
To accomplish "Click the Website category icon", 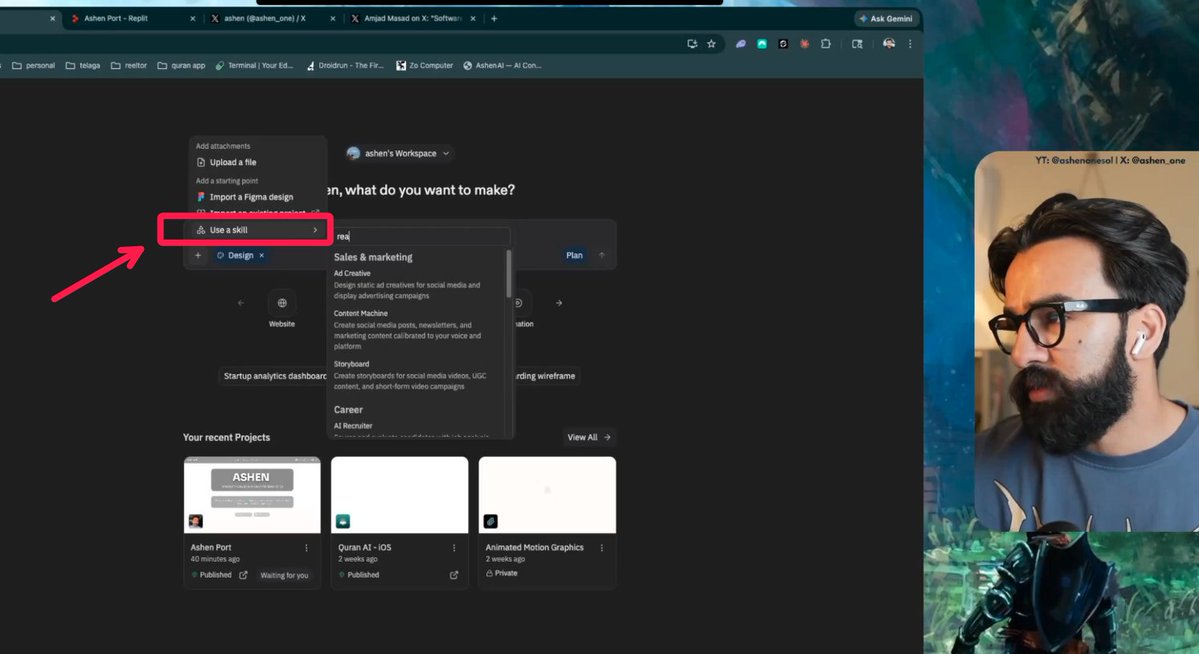I will click(282, 303).
